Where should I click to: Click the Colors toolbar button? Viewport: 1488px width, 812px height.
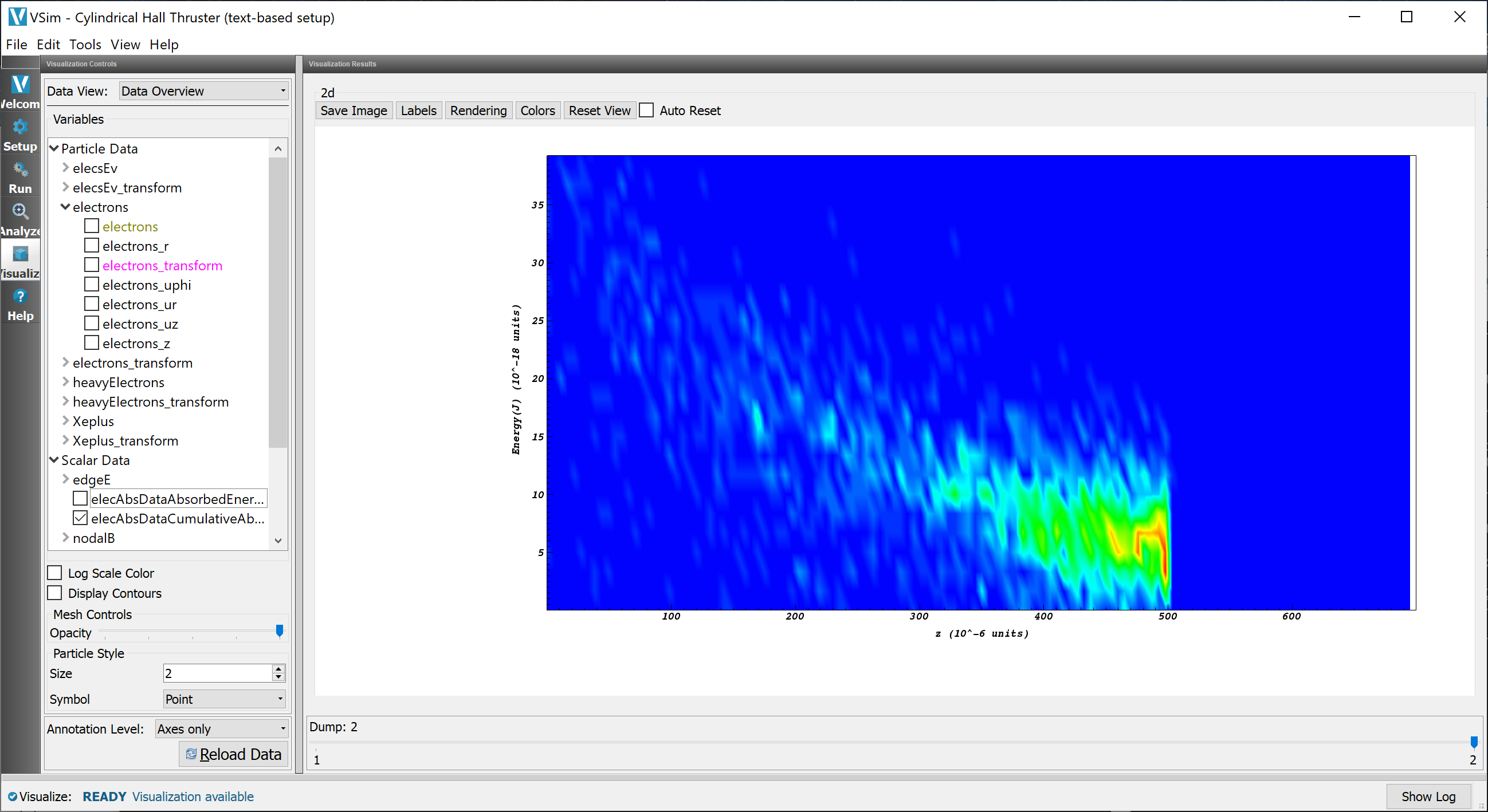pos(537,110)
